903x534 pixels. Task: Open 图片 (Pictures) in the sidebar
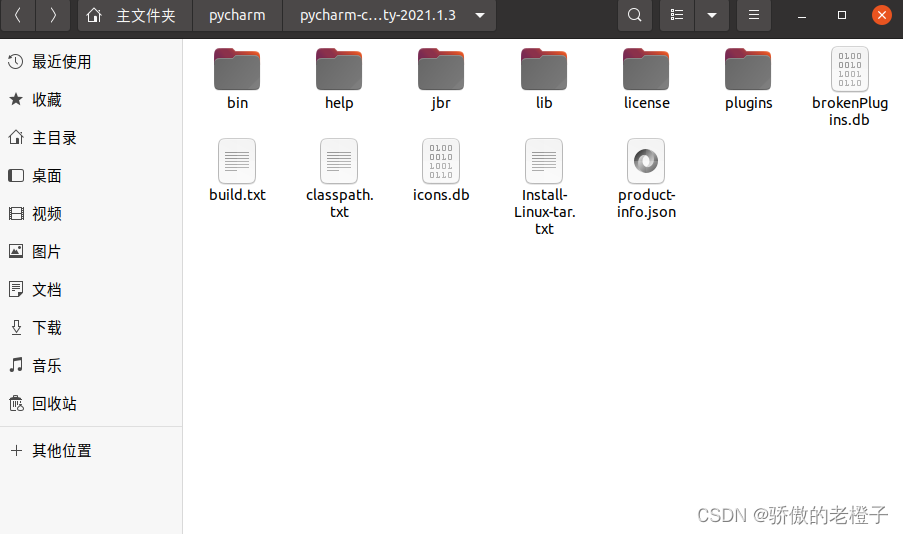point(91,252)
